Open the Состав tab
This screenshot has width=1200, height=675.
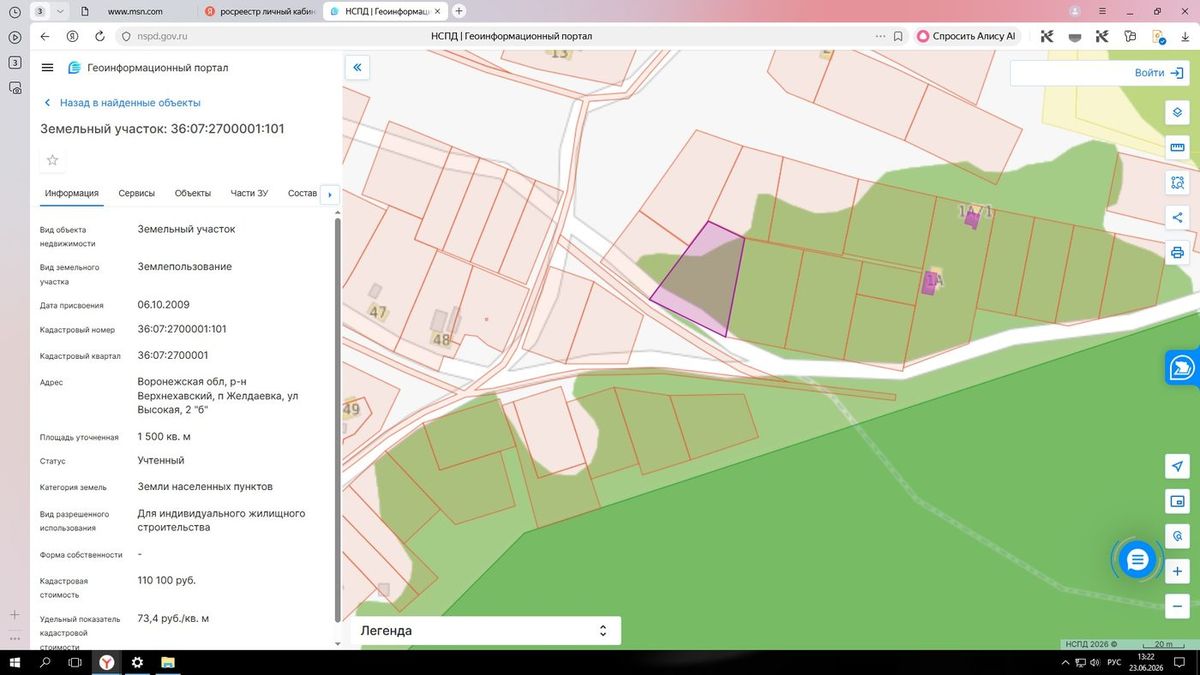click(x=302, y=193)
